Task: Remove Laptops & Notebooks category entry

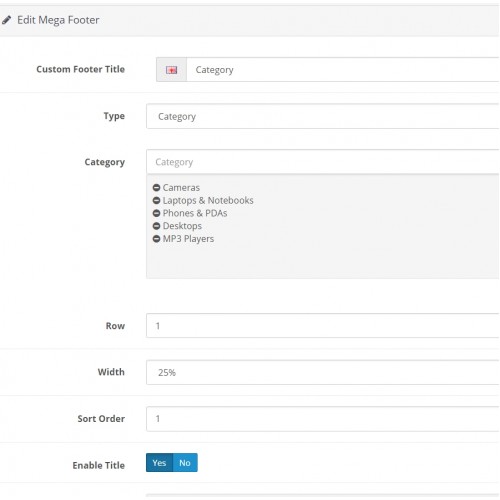Action: click(x=156, y=200)
